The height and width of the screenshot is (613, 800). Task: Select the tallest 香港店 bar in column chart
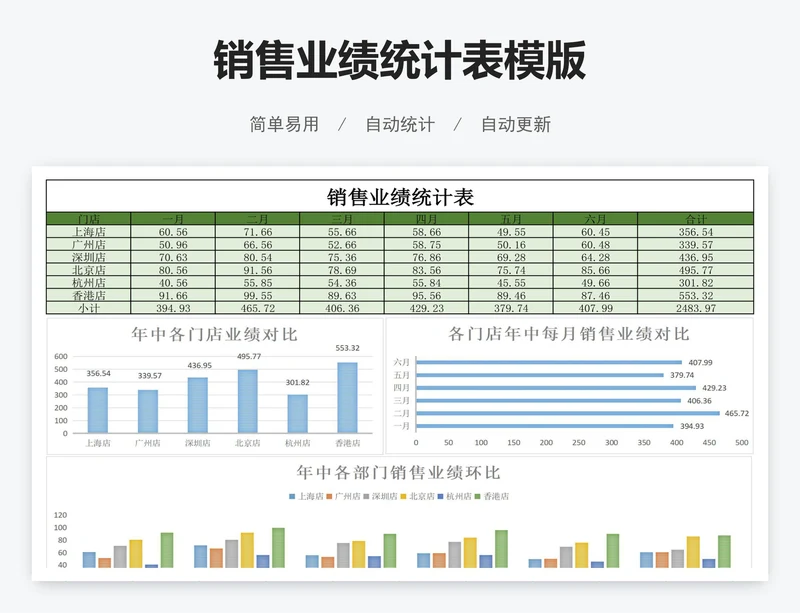tap(347, 398)
